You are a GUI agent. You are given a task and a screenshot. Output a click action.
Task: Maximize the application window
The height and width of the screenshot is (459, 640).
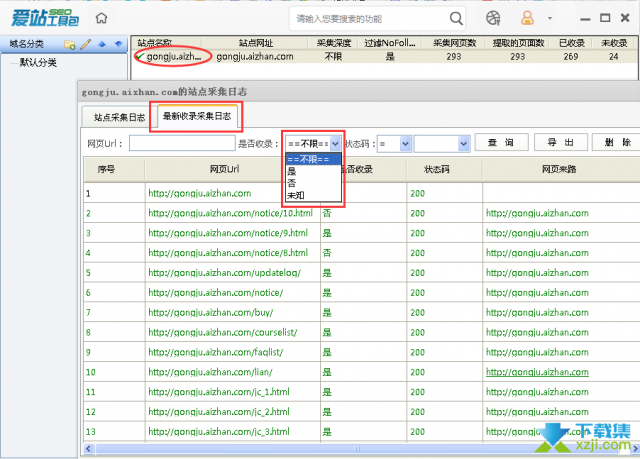coord(605,18)
